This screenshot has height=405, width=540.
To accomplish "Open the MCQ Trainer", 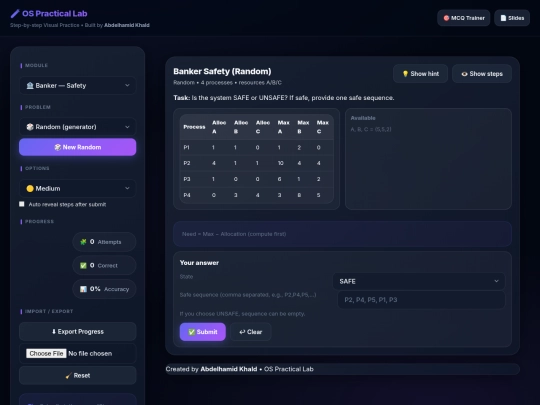I will (x=464, y=18).
